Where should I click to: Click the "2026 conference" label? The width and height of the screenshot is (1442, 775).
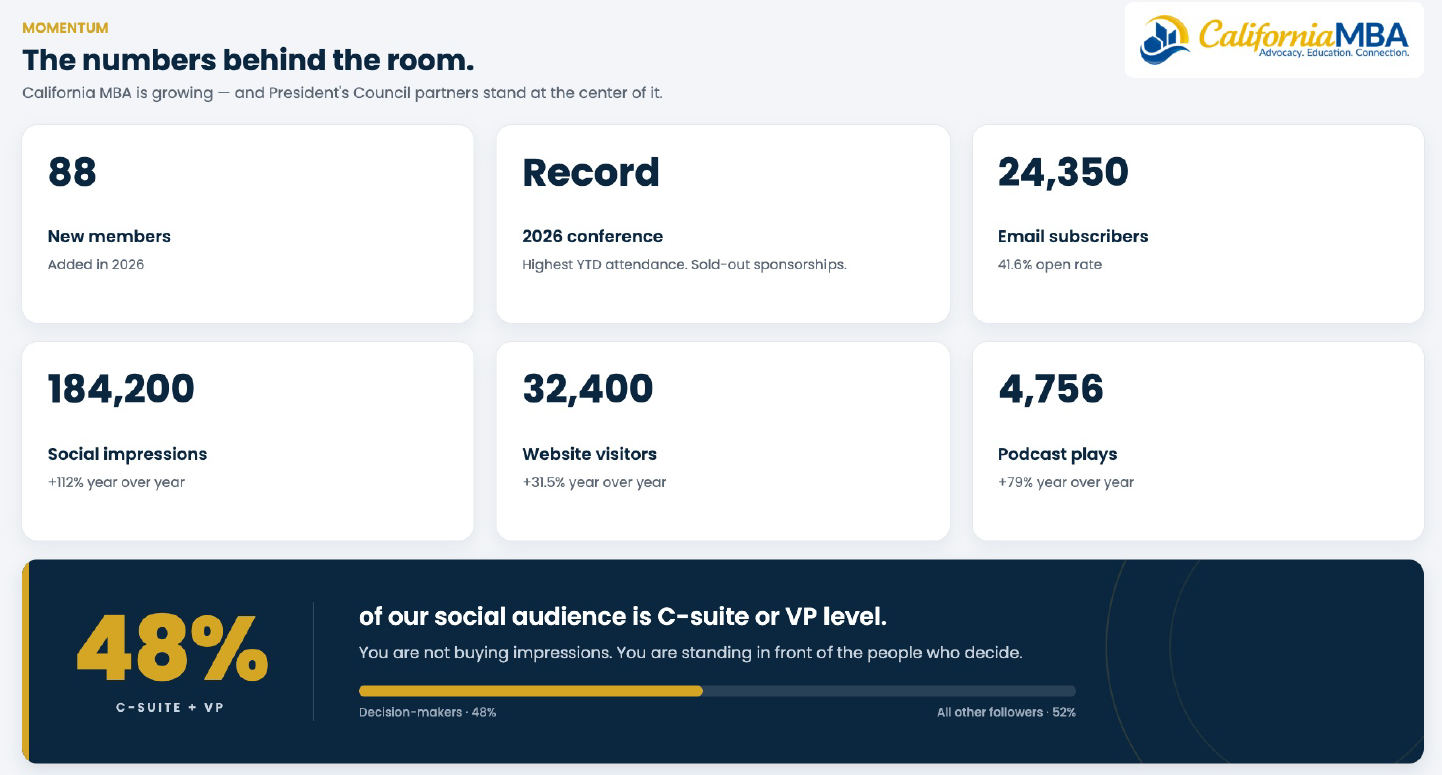(x=592, y=236)
